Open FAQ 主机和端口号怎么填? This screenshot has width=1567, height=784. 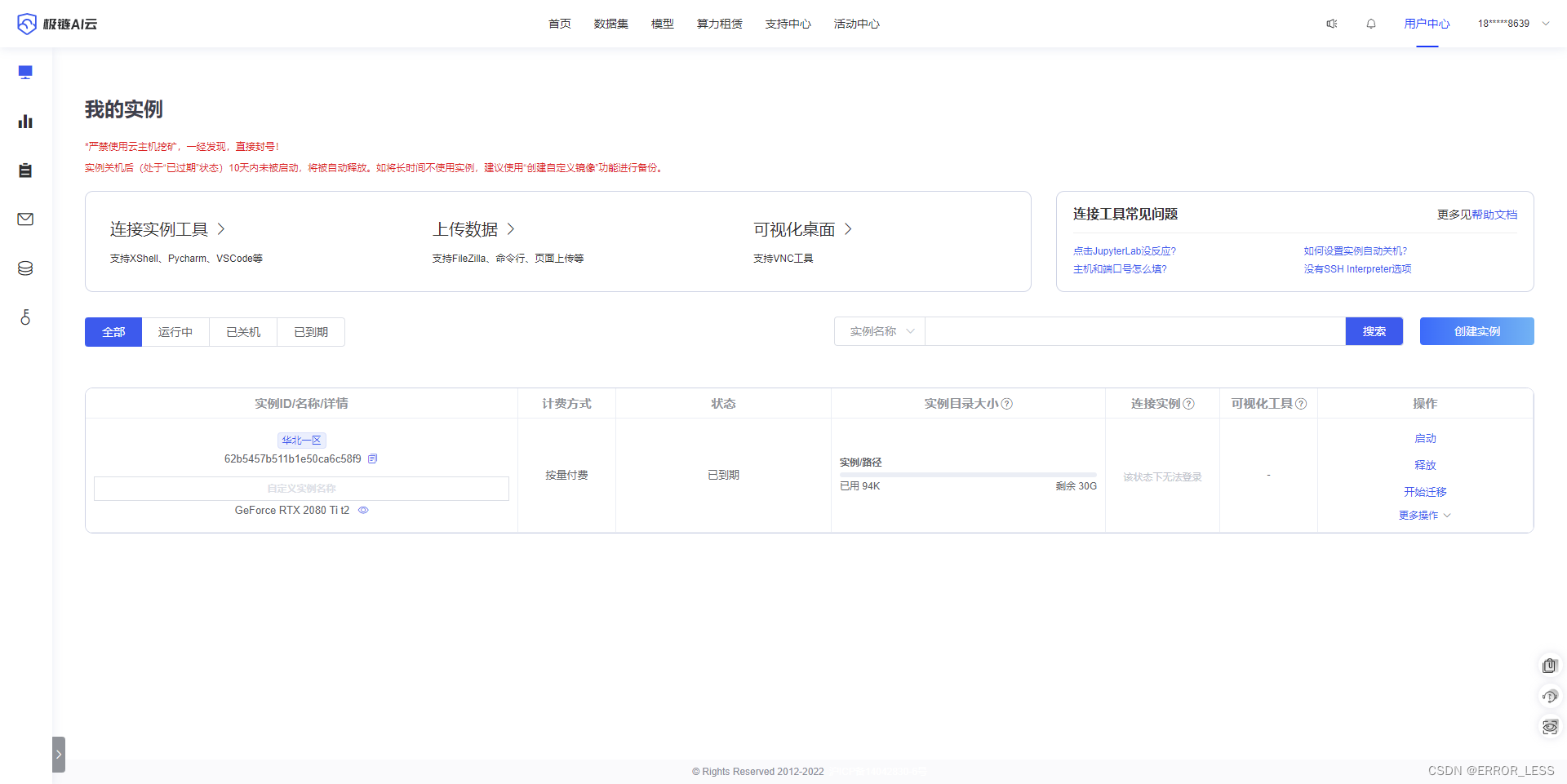[x=1120, y=269]
